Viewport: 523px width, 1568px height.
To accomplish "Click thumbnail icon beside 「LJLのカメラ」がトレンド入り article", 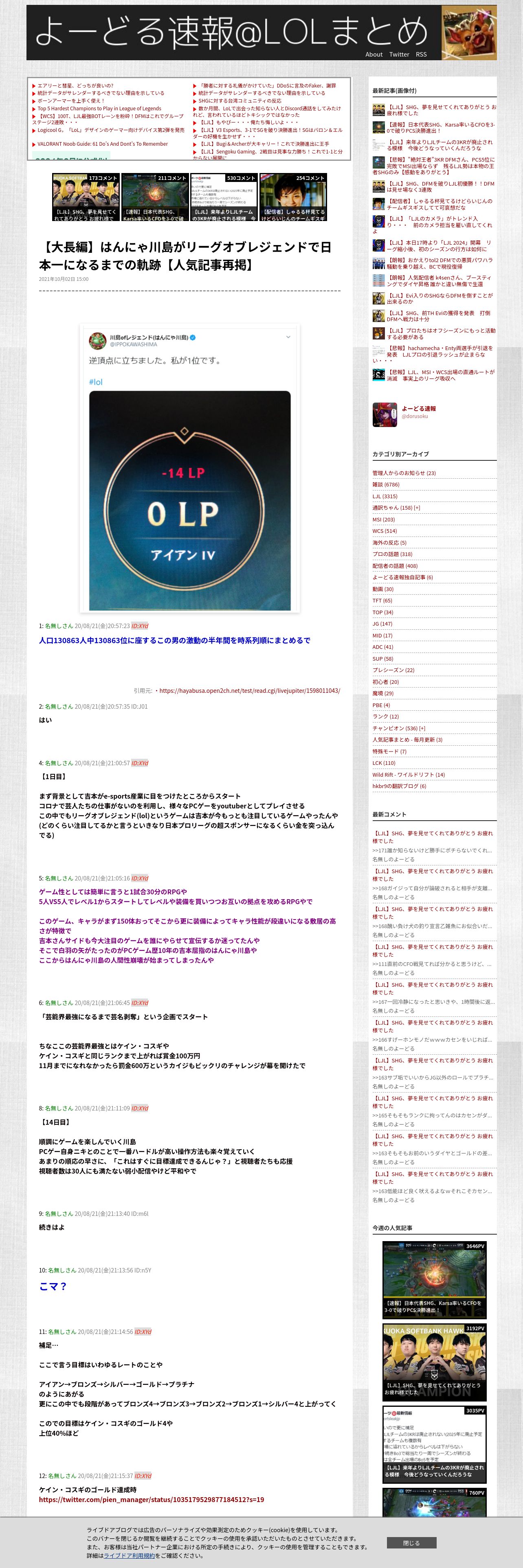I will [x=378, y=221].
